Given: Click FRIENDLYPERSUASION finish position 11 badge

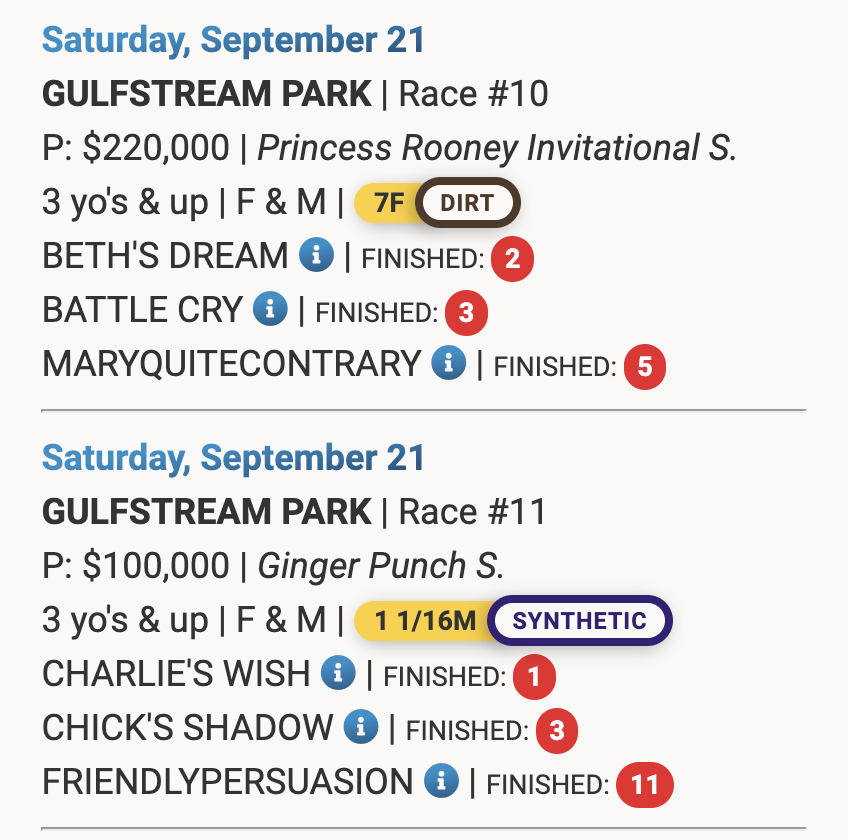Looking at the screenshot, I should pyautogui.click(x=645, y=785).
